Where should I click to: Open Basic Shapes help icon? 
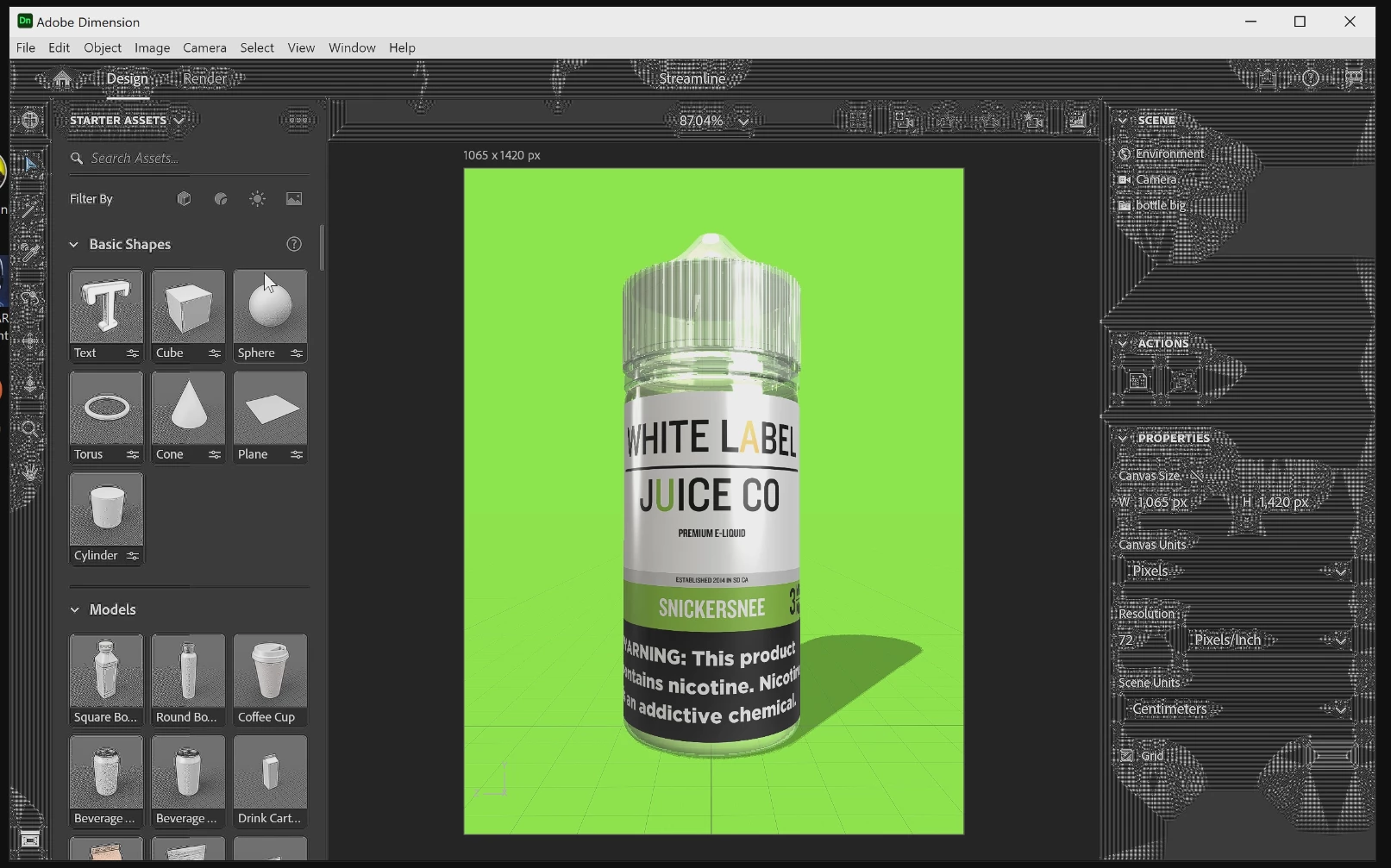pyautogui.click(x=294, y=244)
